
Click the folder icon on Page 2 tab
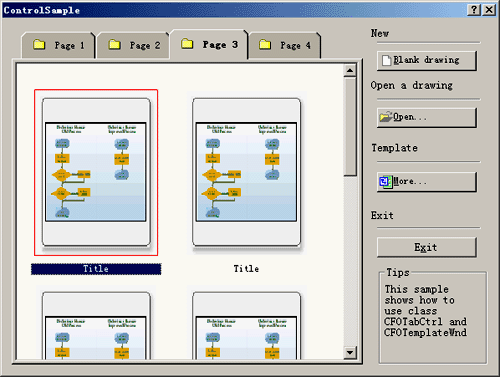[114, 44]
